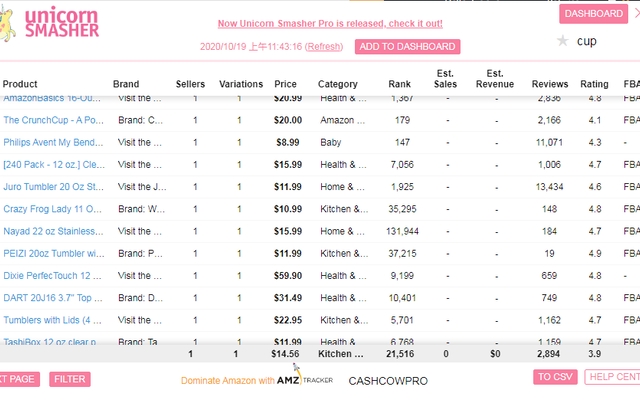Open the HELP CENTER button
The width and height of the screenshot is (640, 400).
pos(613,377)
